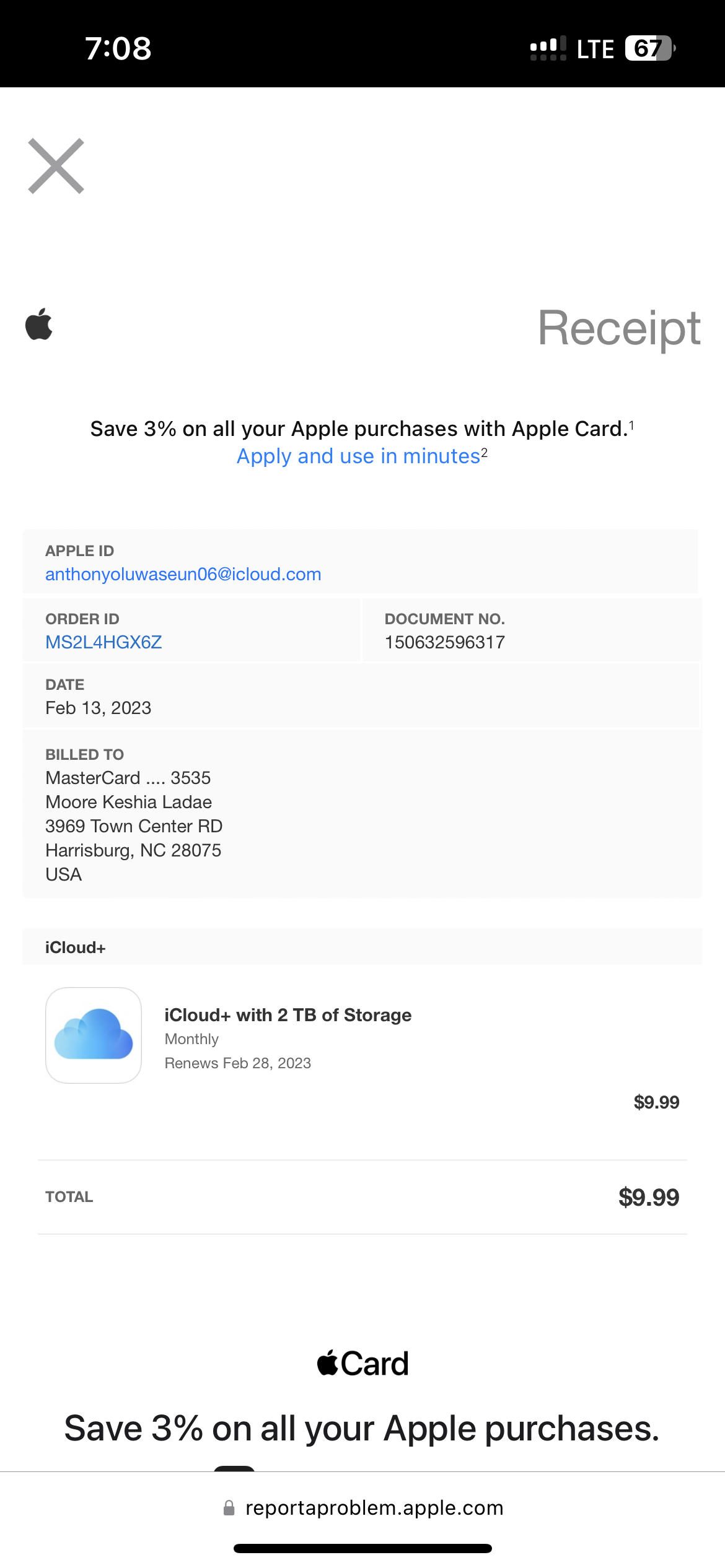Open order ID MS2L4HGX6Z link
725x1568 pixels.
tap(103, 642)
